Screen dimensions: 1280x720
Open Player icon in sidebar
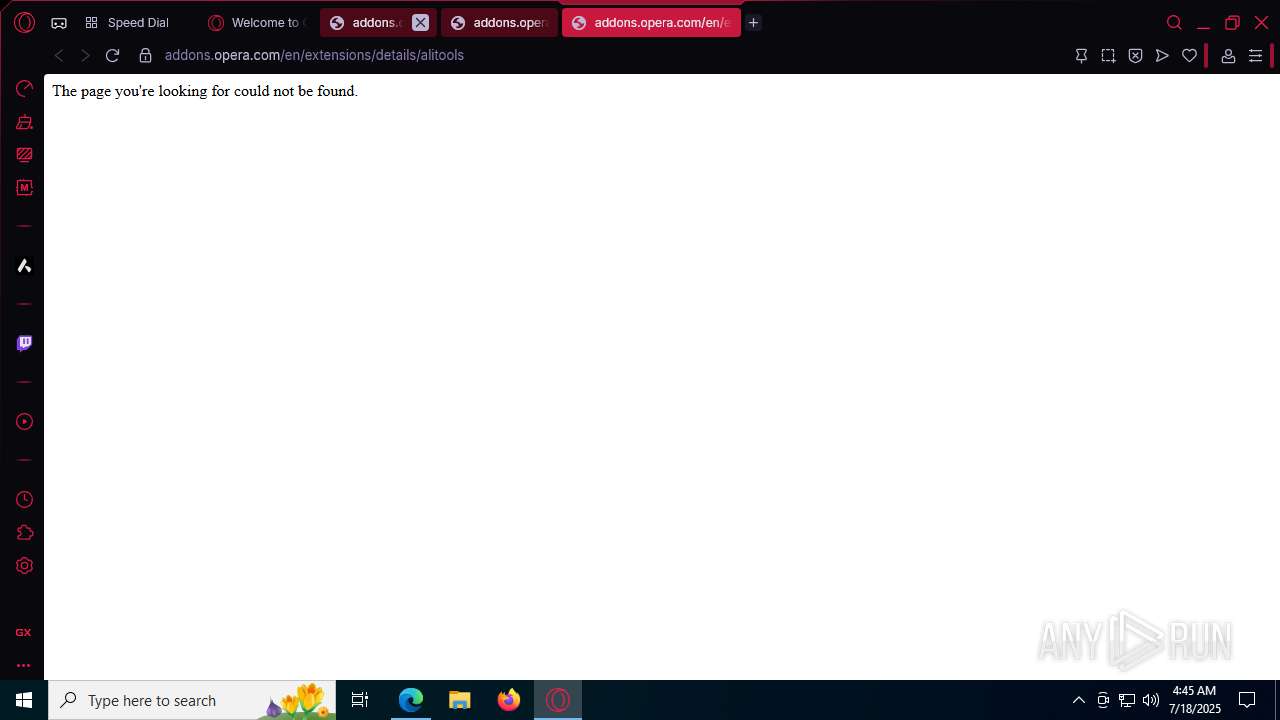[24, 421]
